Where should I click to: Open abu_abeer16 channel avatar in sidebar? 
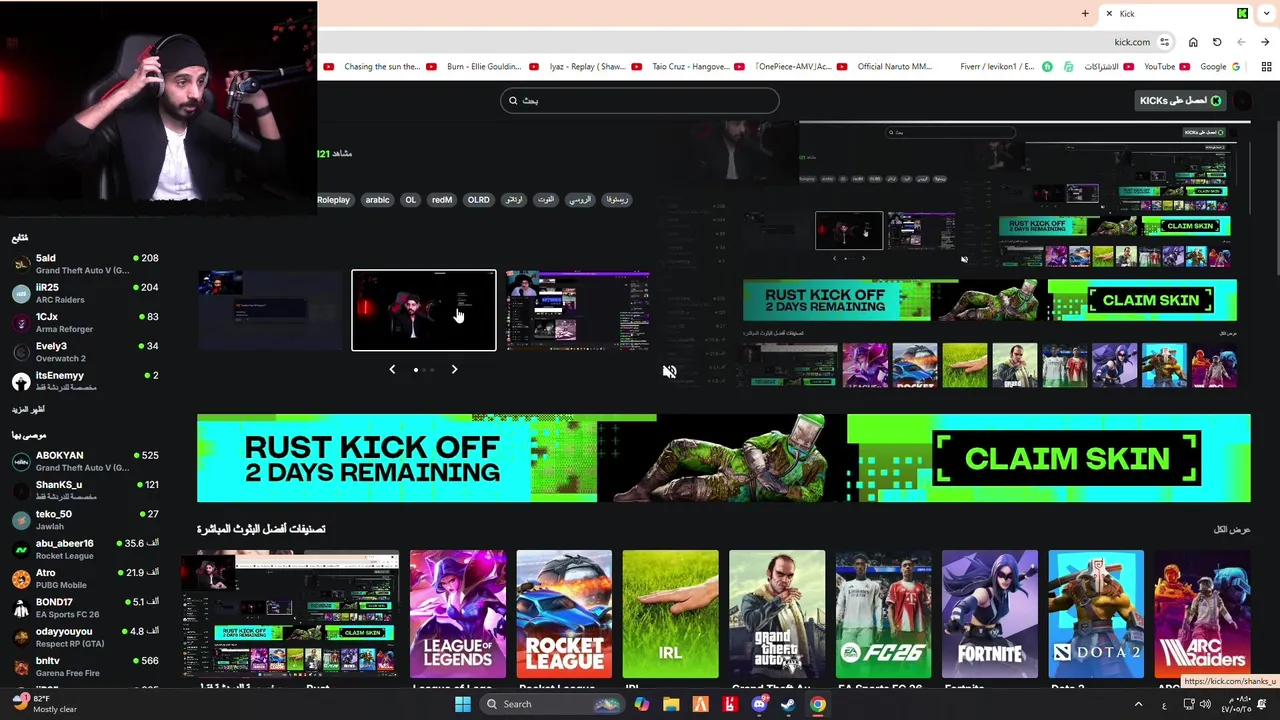pos(21,549)
